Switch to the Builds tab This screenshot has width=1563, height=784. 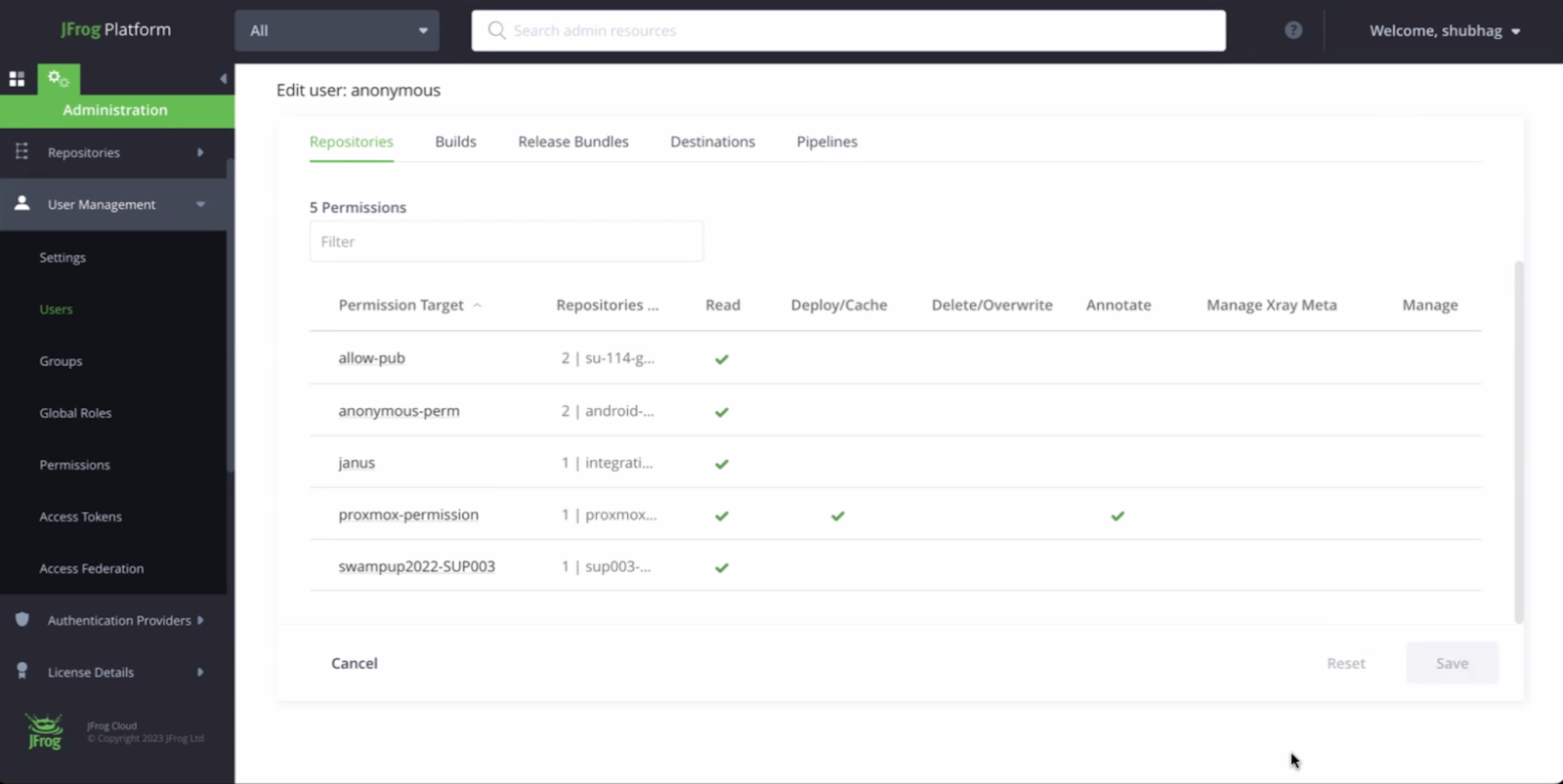(455, 142)
